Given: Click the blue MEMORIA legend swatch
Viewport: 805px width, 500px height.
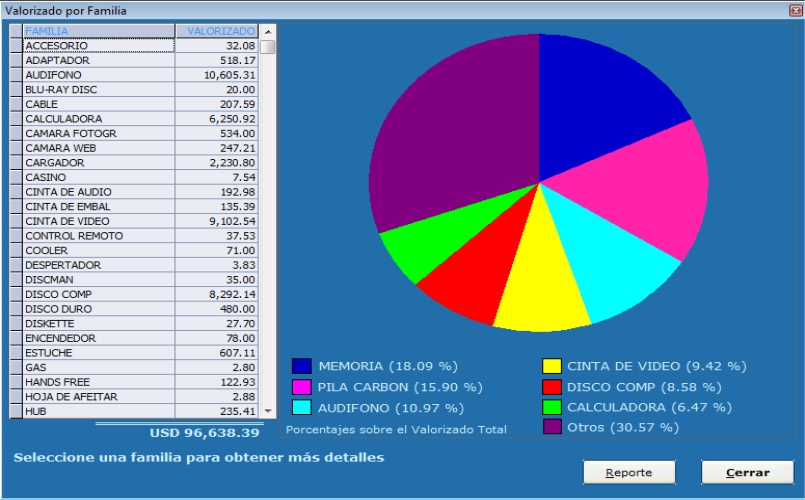Looking at the screenshot, I should pyautogui.click(x=302, y=366).
